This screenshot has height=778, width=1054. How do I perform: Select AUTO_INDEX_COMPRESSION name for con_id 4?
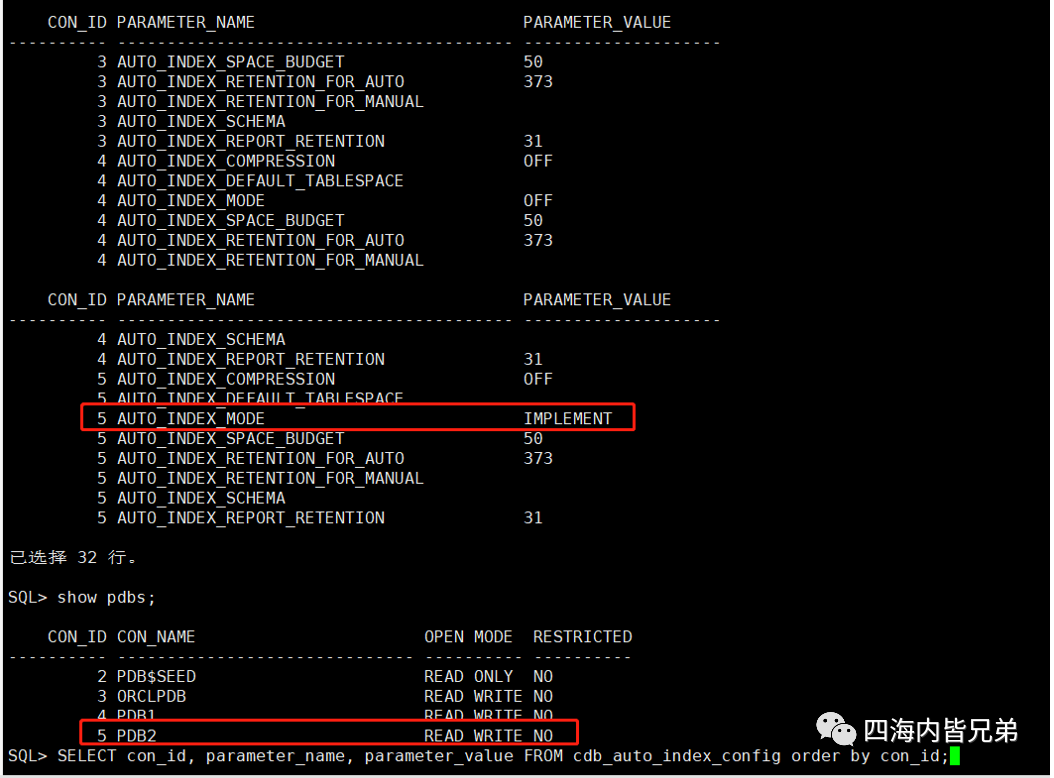click(x=226, y=161)
